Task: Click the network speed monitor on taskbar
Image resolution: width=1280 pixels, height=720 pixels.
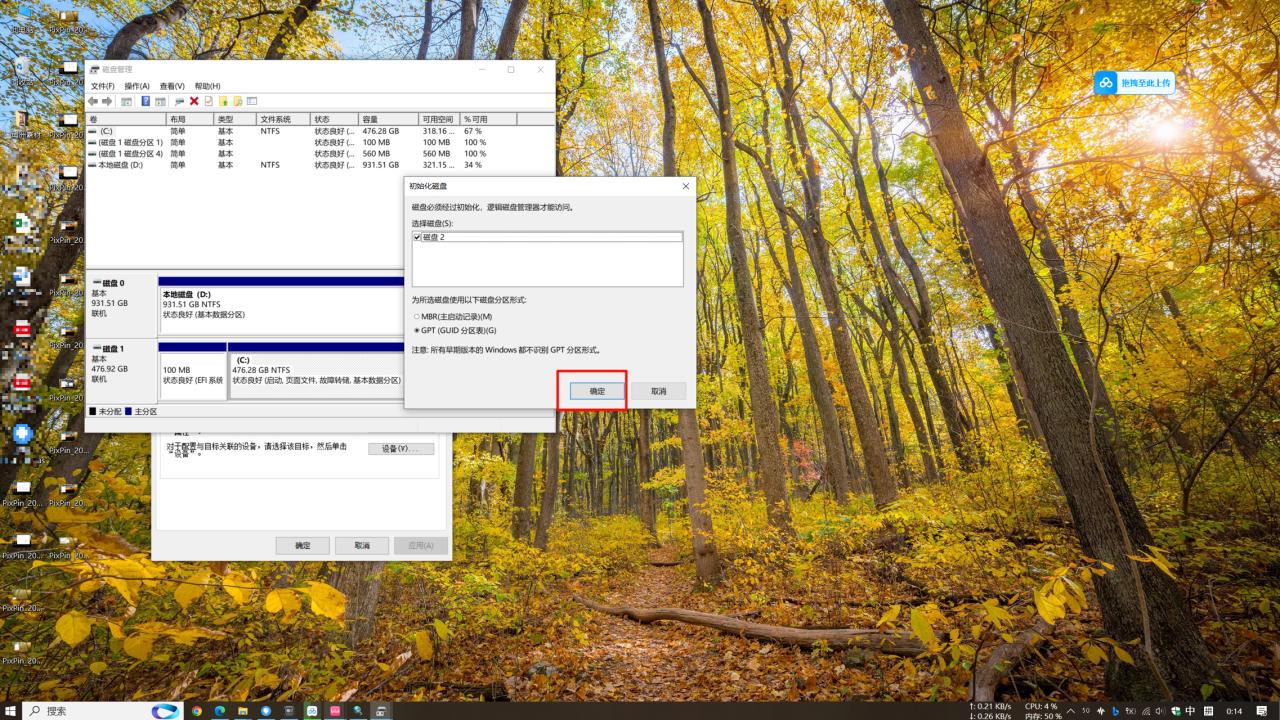Action: (990, 711)
